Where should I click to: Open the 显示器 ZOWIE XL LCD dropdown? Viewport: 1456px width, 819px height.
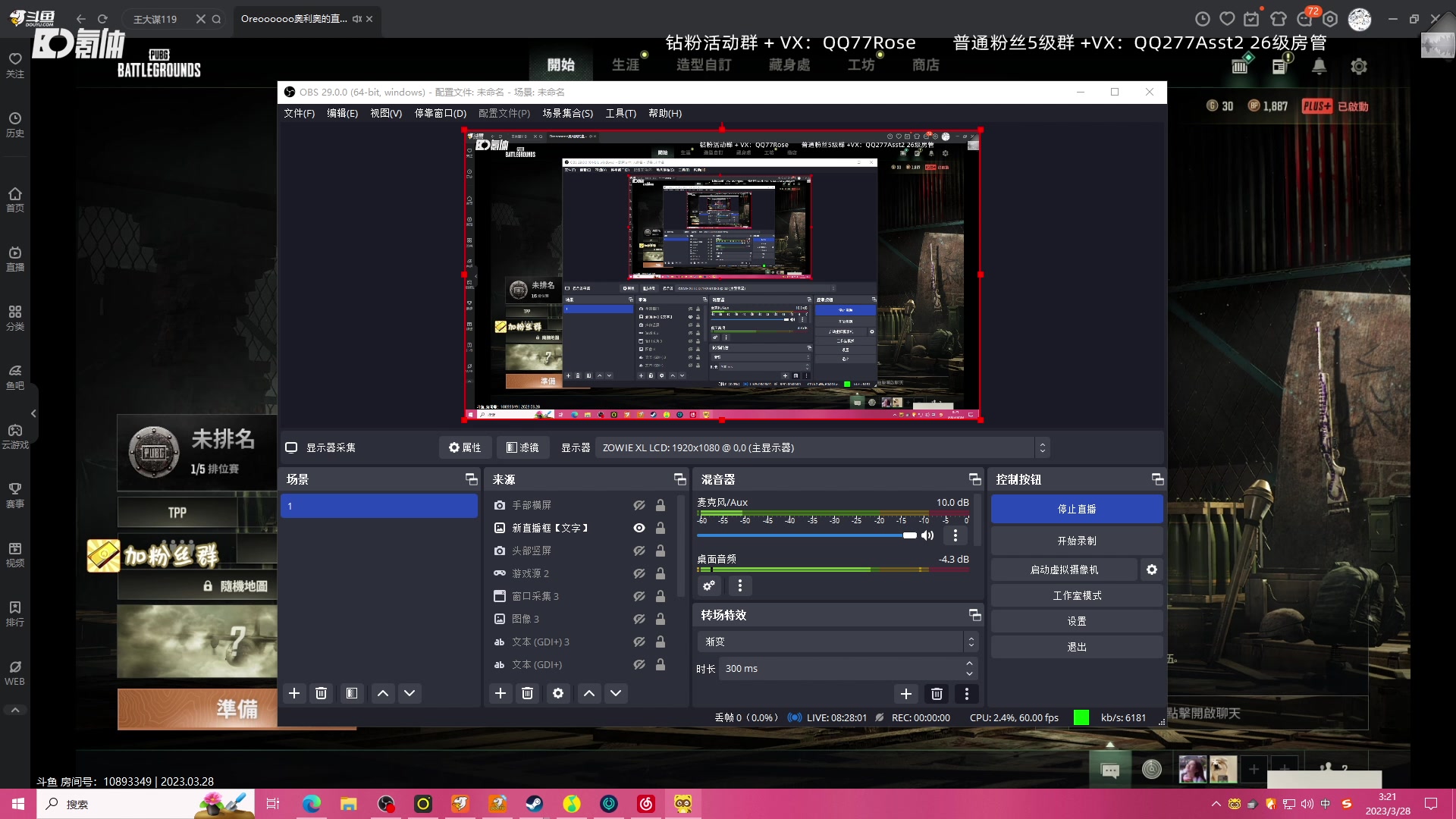tap(822, 448)
